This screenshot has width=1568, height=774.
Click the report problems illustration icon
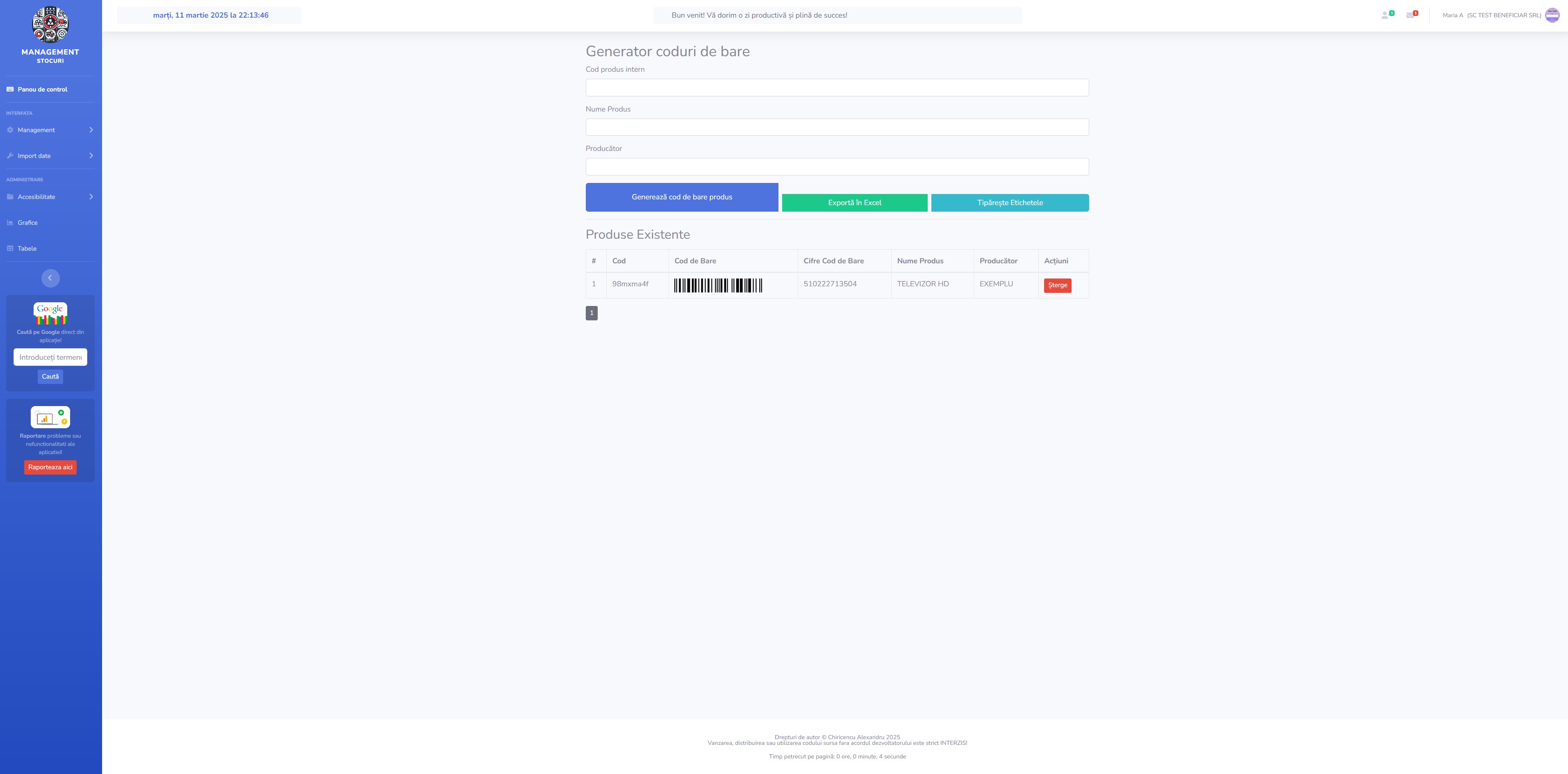coord(50,417)
